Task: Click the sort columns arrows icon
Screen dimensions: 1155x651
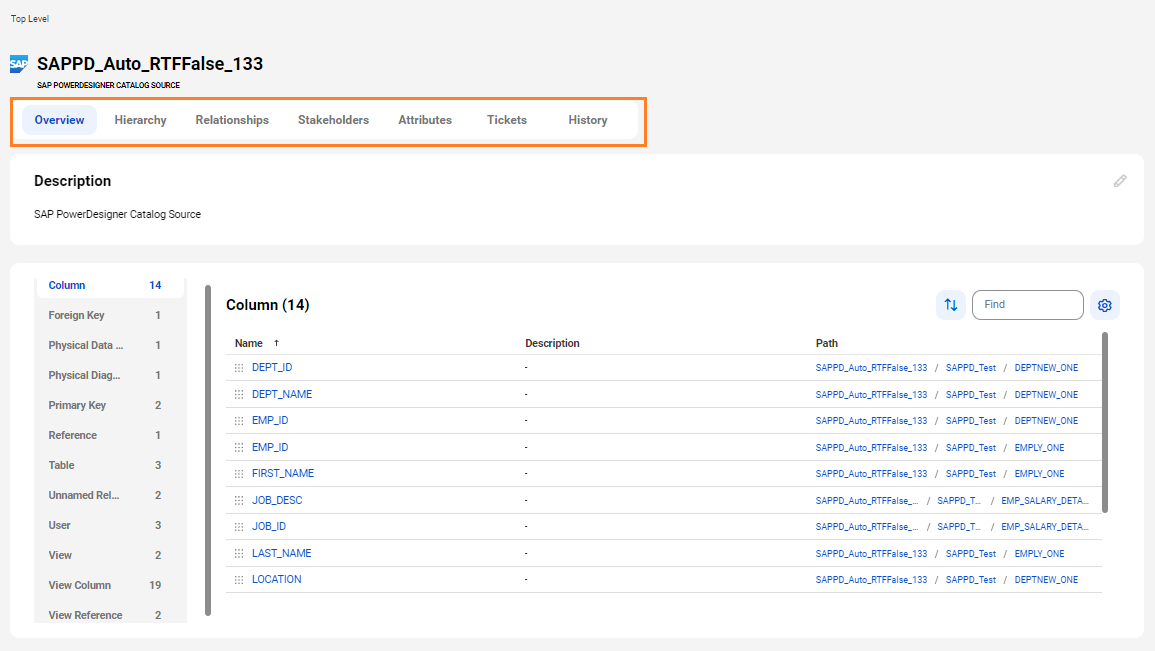Action: click(951, 305)
